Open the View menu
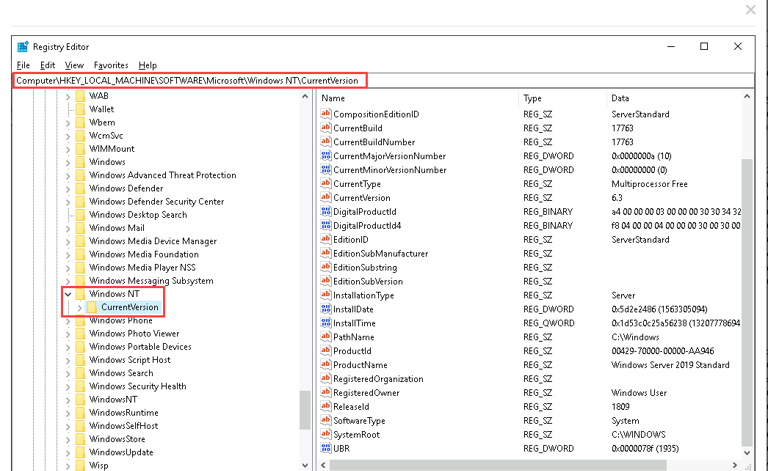Viewport: 768px width, 471px height. click(74, 65)
